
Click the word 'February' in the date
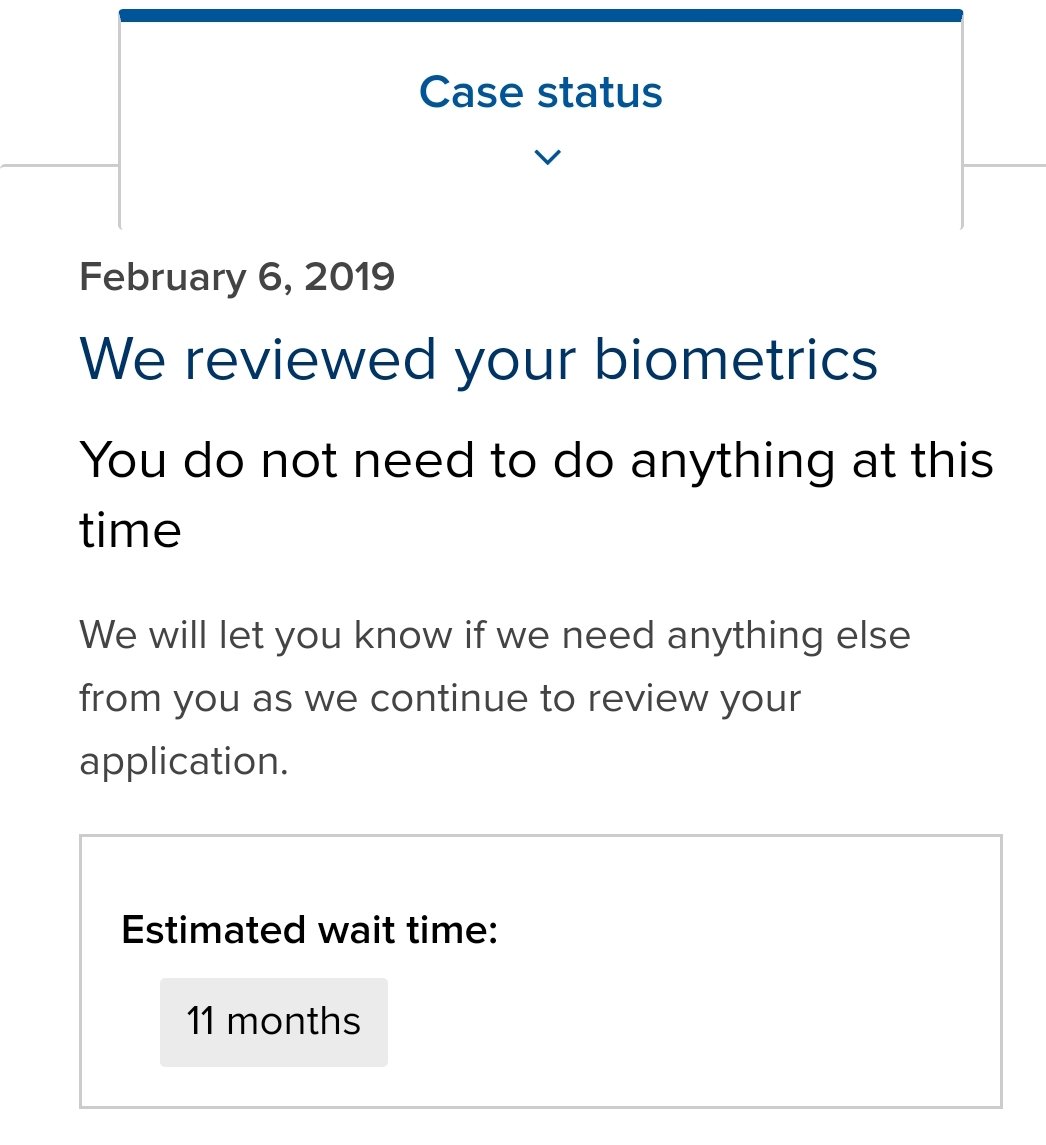pyautogui.click(x=163, y=278)
